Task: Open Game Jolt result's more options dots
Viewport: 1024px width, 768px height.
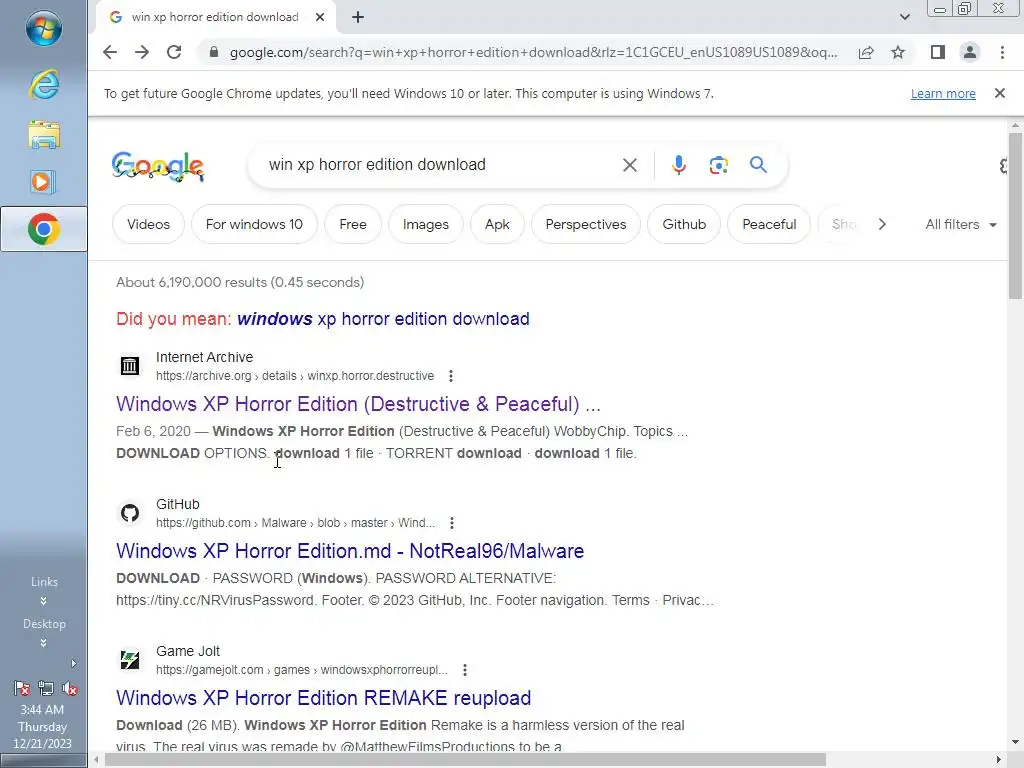Action: tap(465, 669)
